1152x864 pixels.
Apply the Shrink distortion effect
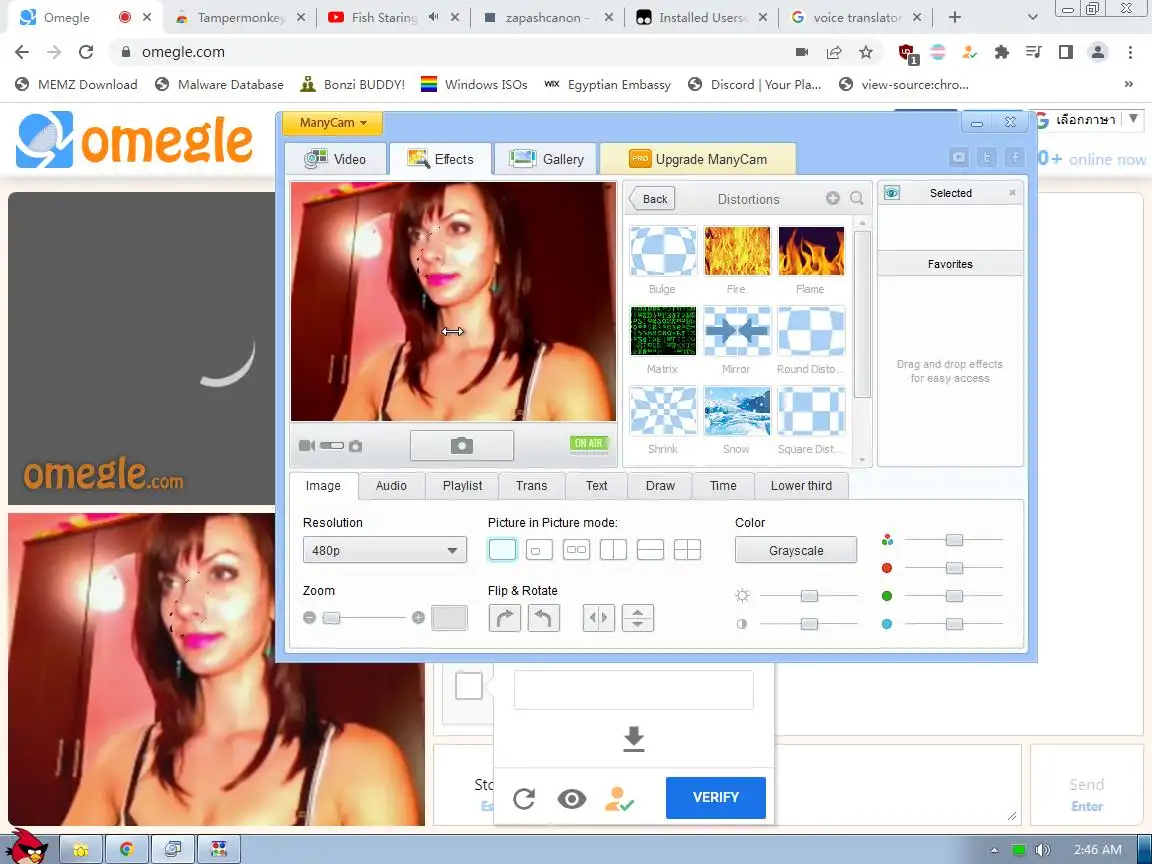click(663, 411)
